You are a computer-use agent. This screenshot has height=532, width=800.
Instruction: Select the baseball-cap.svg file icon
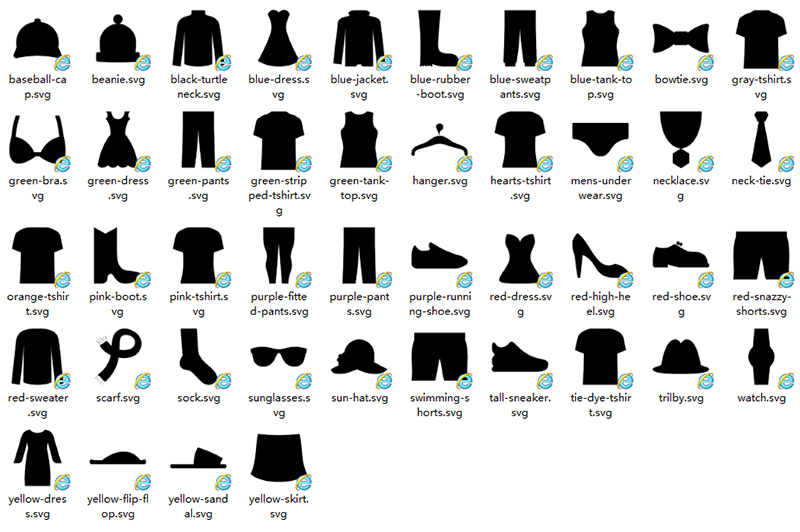click(x=36, y=40)
